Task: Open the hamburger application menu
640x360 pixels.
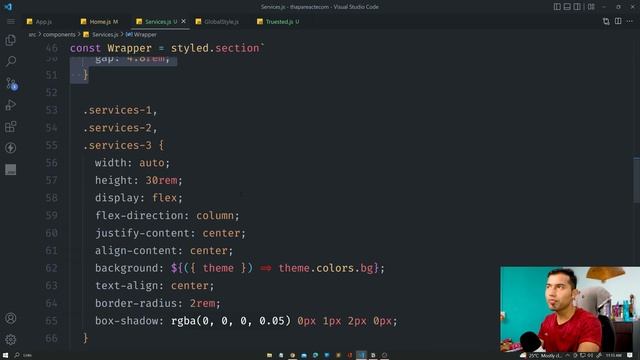Action: coord(11,22)
